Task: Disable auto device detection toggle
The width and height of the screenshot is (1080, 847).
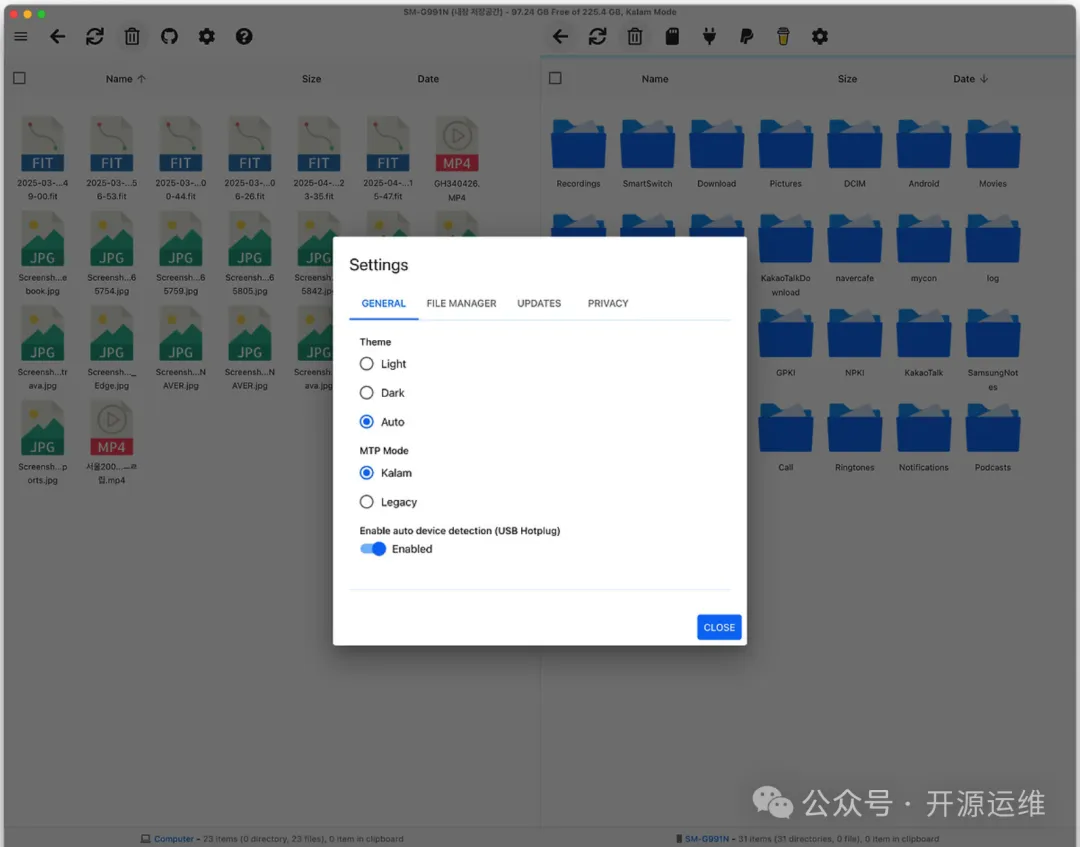Action: tap(373, 549)
